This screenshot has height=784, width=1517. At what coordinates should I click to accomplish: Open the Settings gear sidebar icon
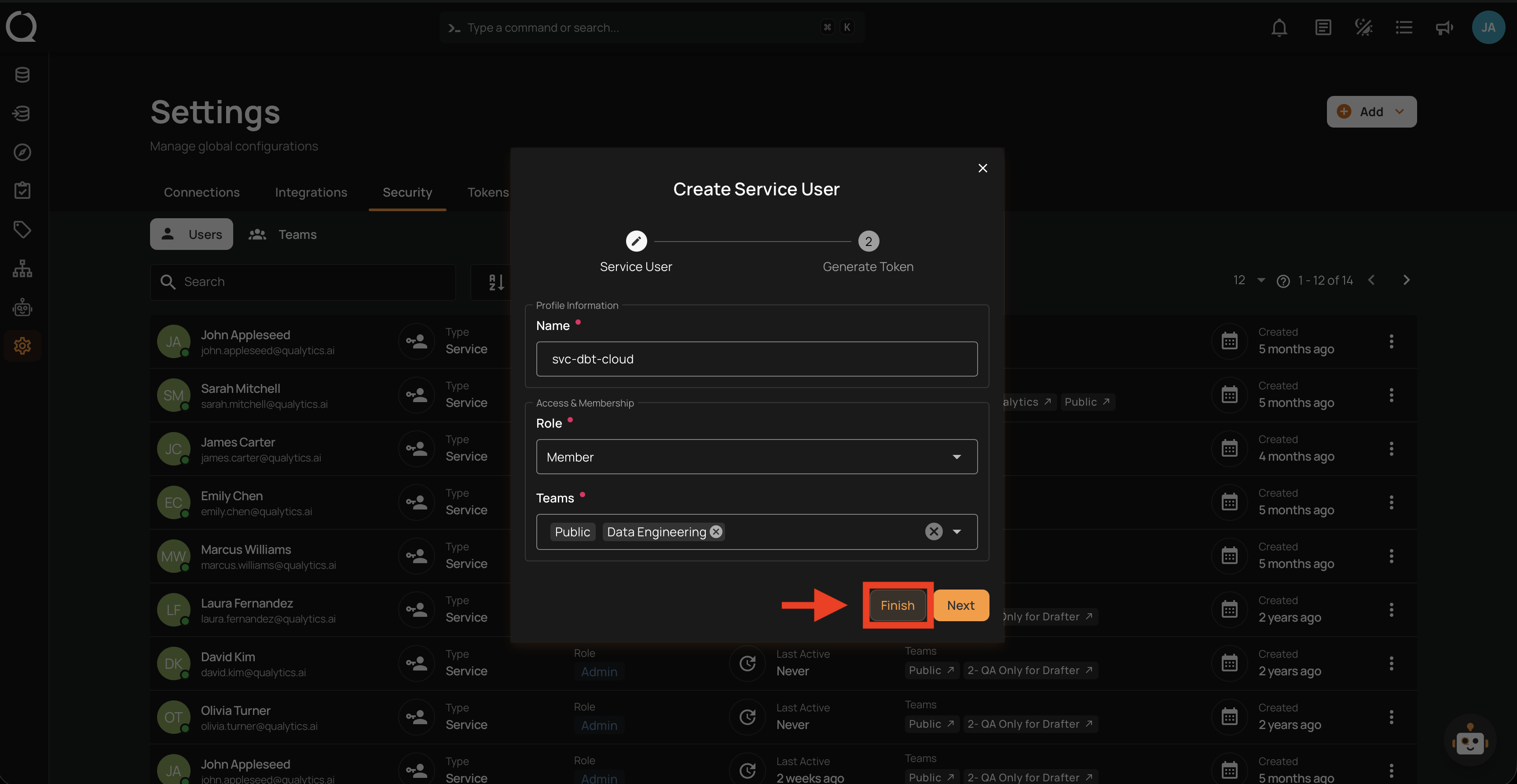pyautogui.click(x=22, y=346)
